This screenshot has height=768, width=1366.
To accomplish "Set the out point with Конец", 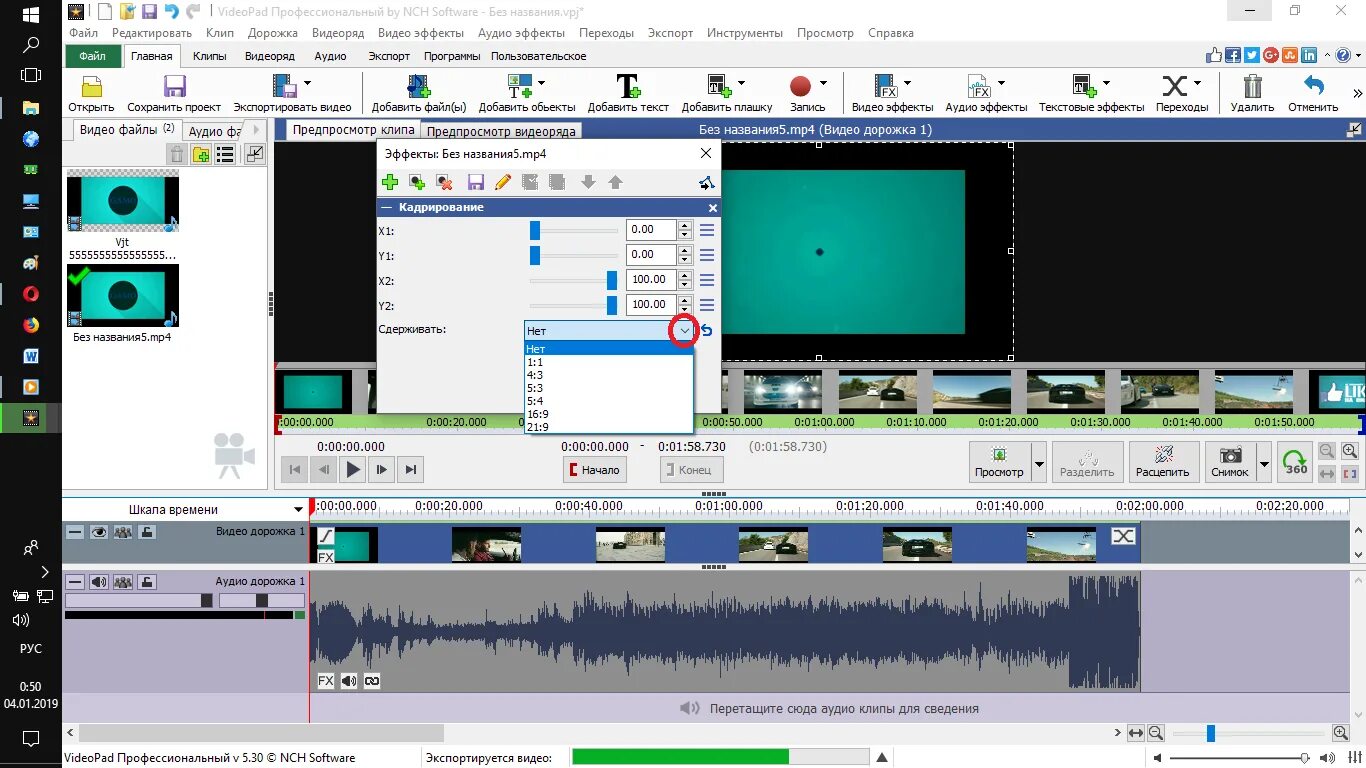I will point(691,469).
